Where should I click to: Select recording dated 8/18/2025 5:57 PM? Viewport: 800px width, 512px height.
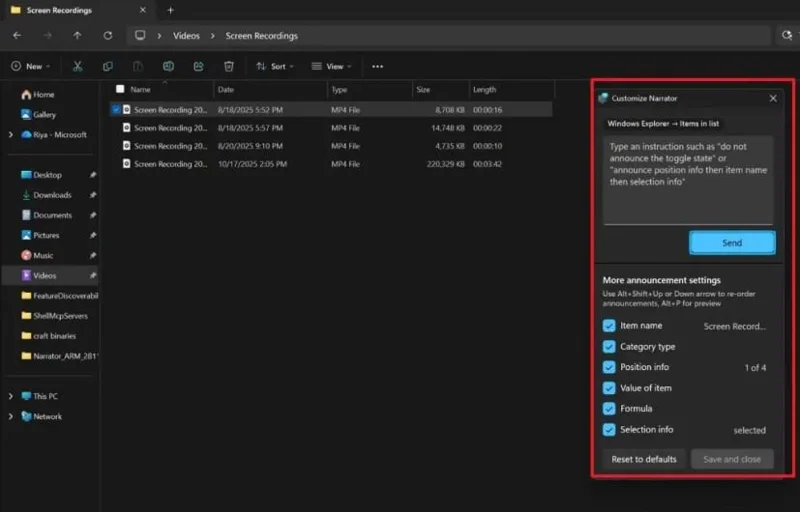331,128
